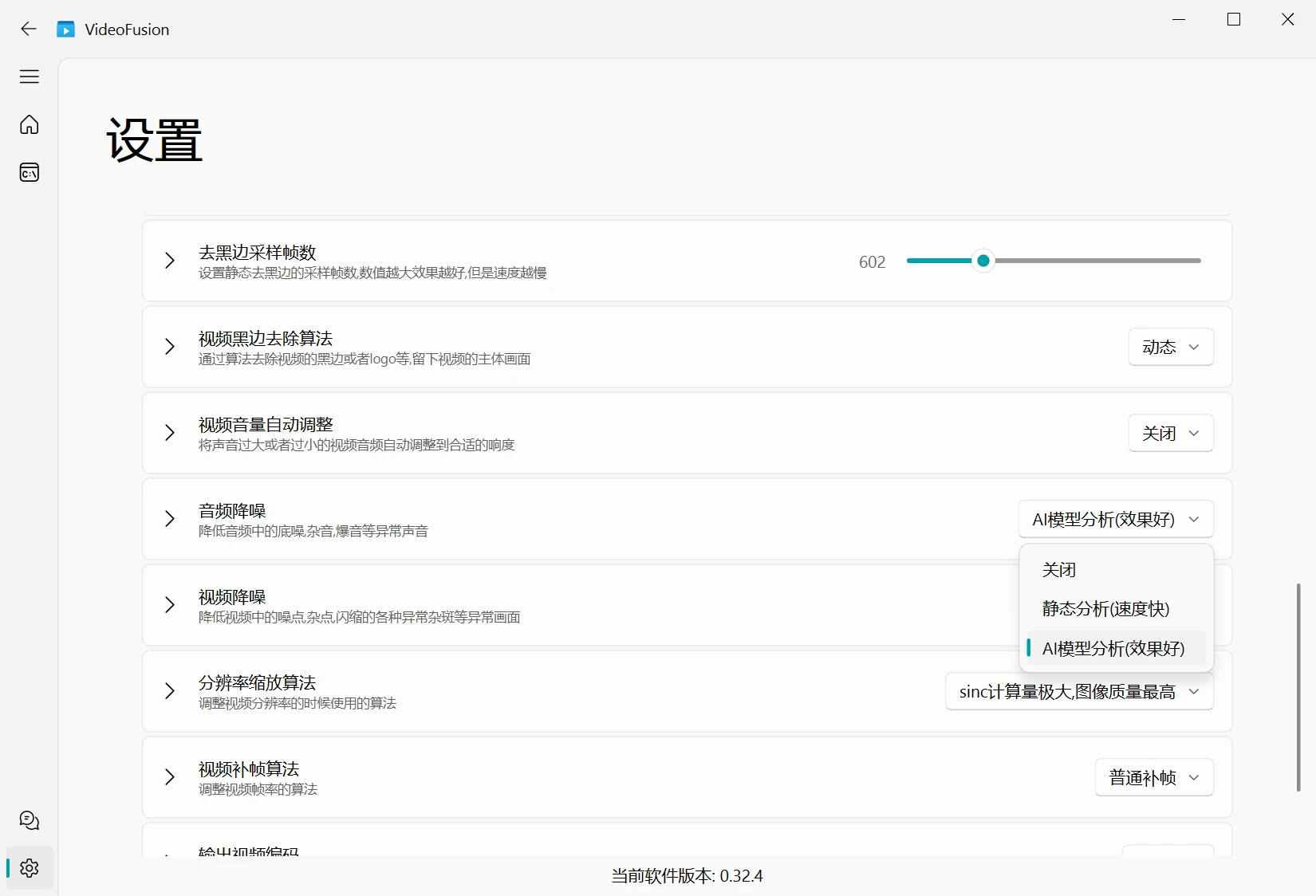Expand the 视频降噪 setting row
The width and height of the screenshot is (1316, 896).
(x=170, y=605)
